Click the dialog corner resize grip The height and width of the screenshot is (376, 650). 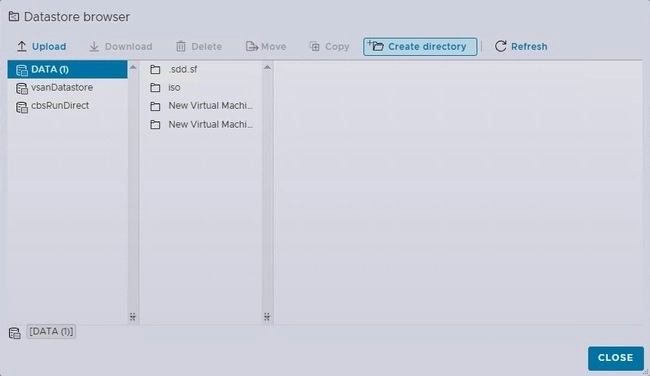point(645,372)
